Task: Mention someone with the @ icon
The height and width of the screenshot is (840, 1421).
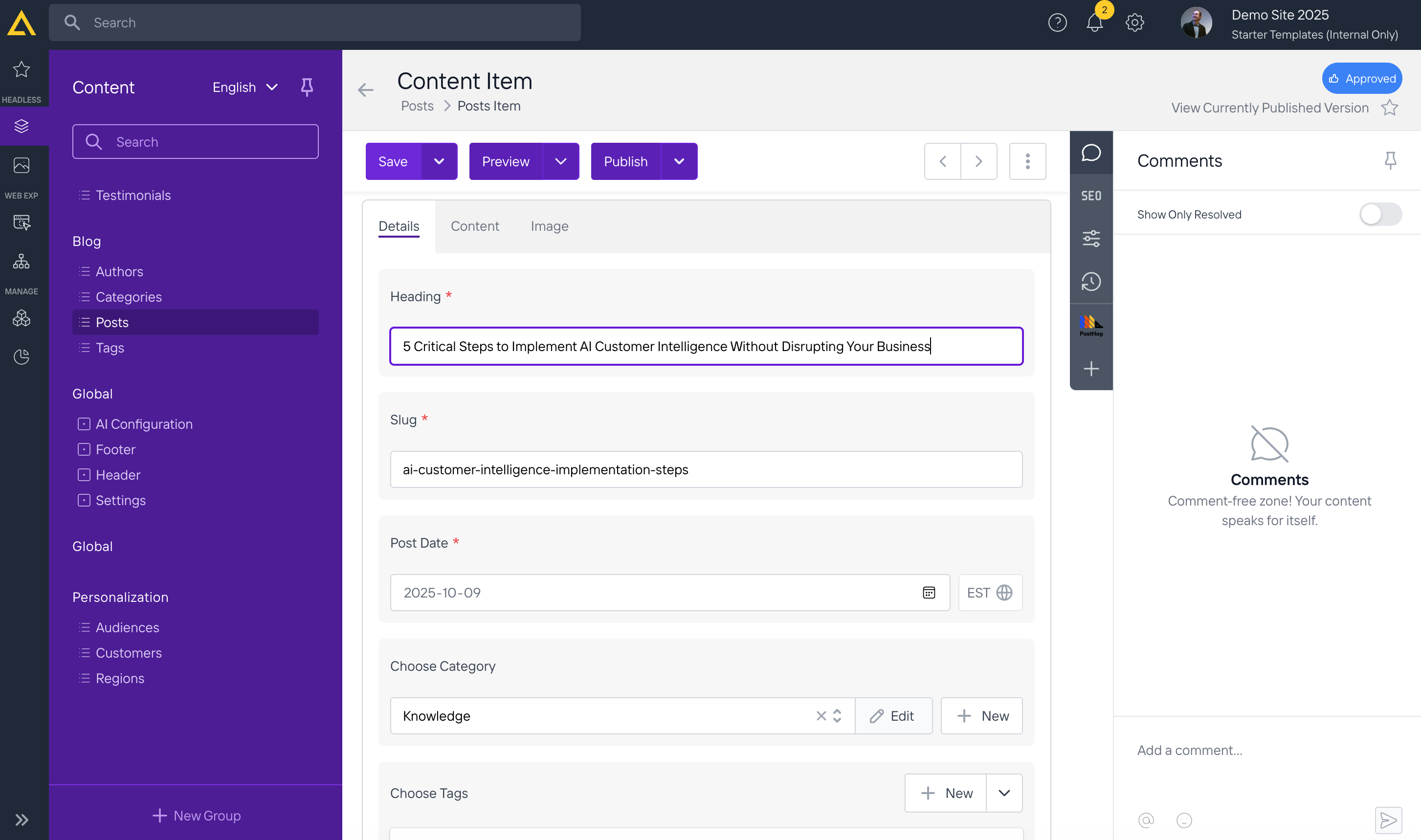Action: click(x=1145, y=819)
